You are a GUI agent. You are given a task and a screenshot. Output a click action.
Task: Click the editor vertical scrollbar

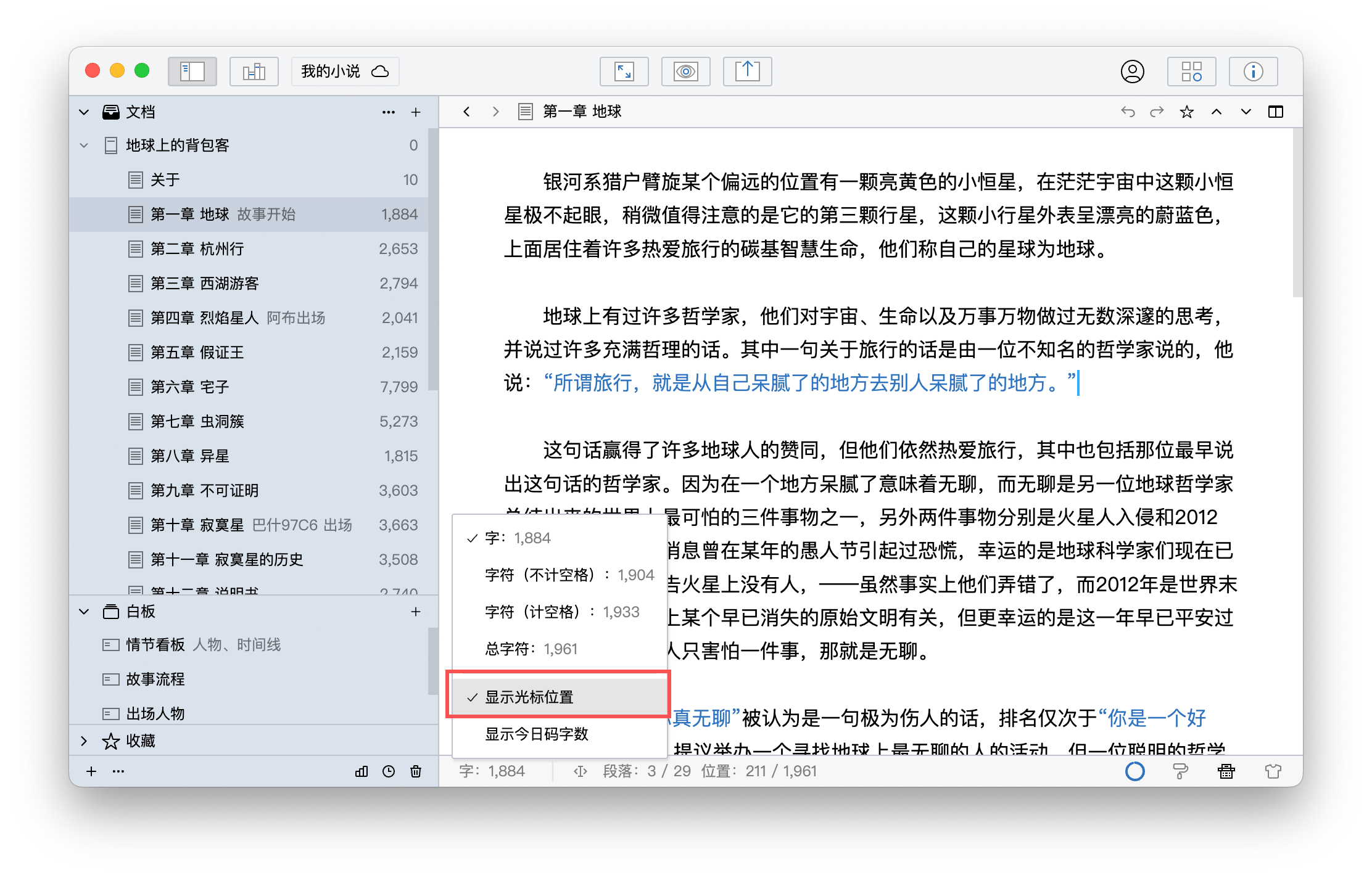point(1297,213)
